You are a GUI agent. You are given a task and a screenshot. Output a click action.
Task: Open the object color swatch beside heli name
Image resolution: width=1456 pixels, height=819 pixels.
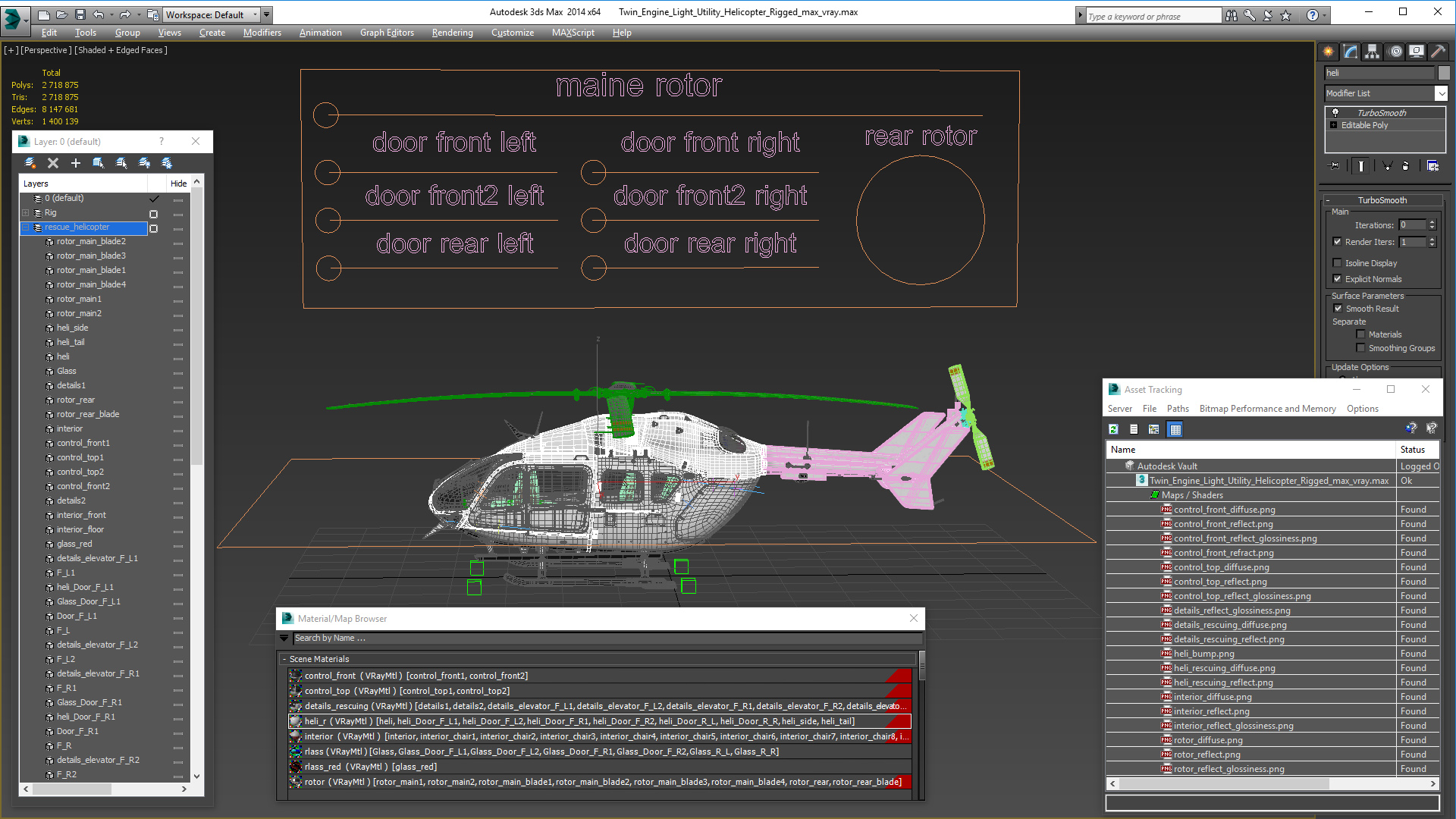pyautogui.click(x=1444, y=73)
